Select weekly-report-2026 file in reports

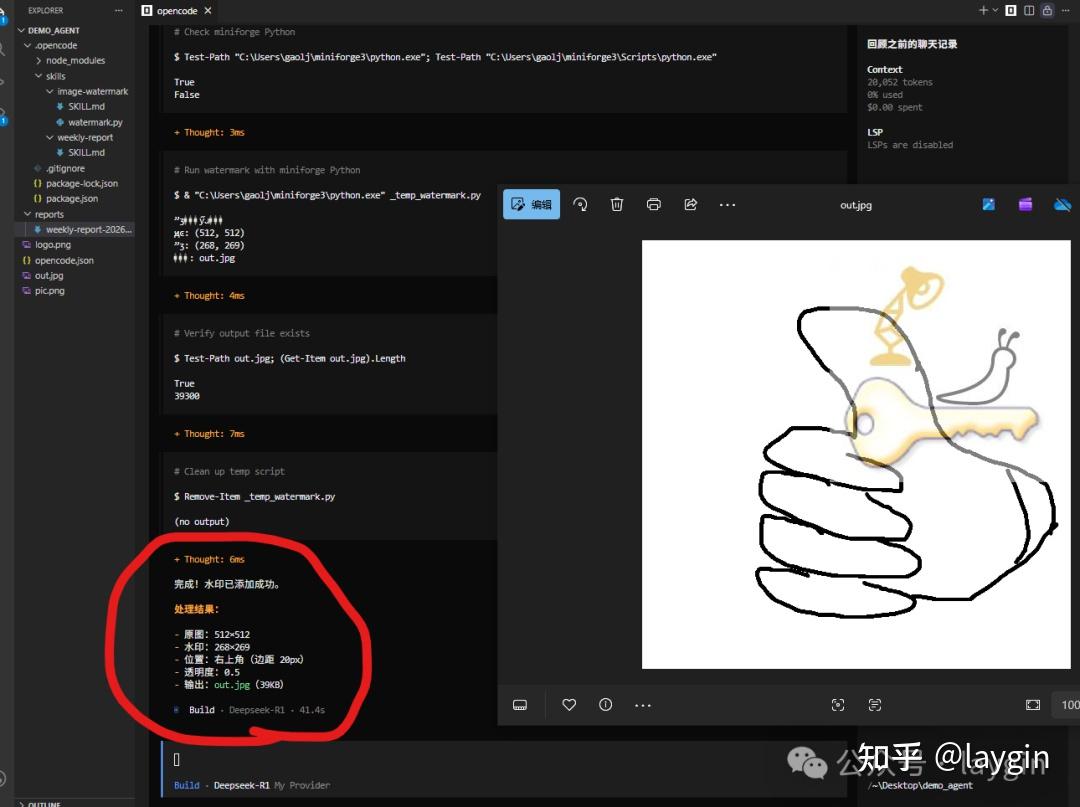pyautogui.click(x=88, y=229)
